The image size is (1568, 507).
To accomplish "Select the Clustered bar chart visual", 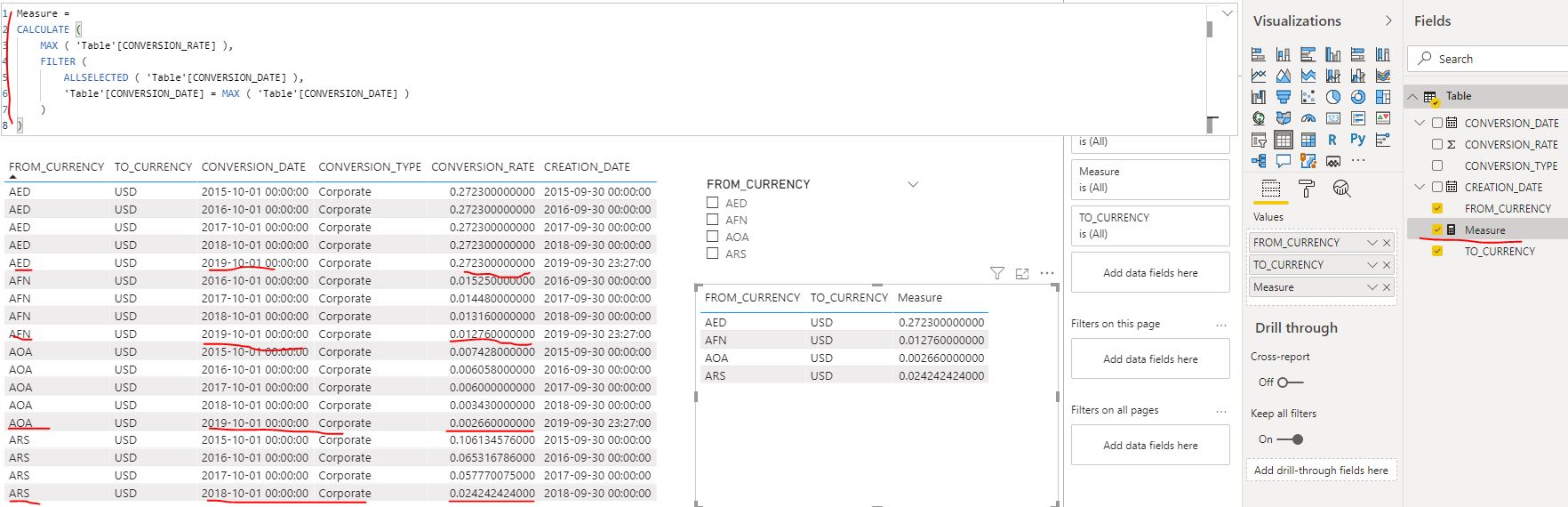I will [1308, 54].
